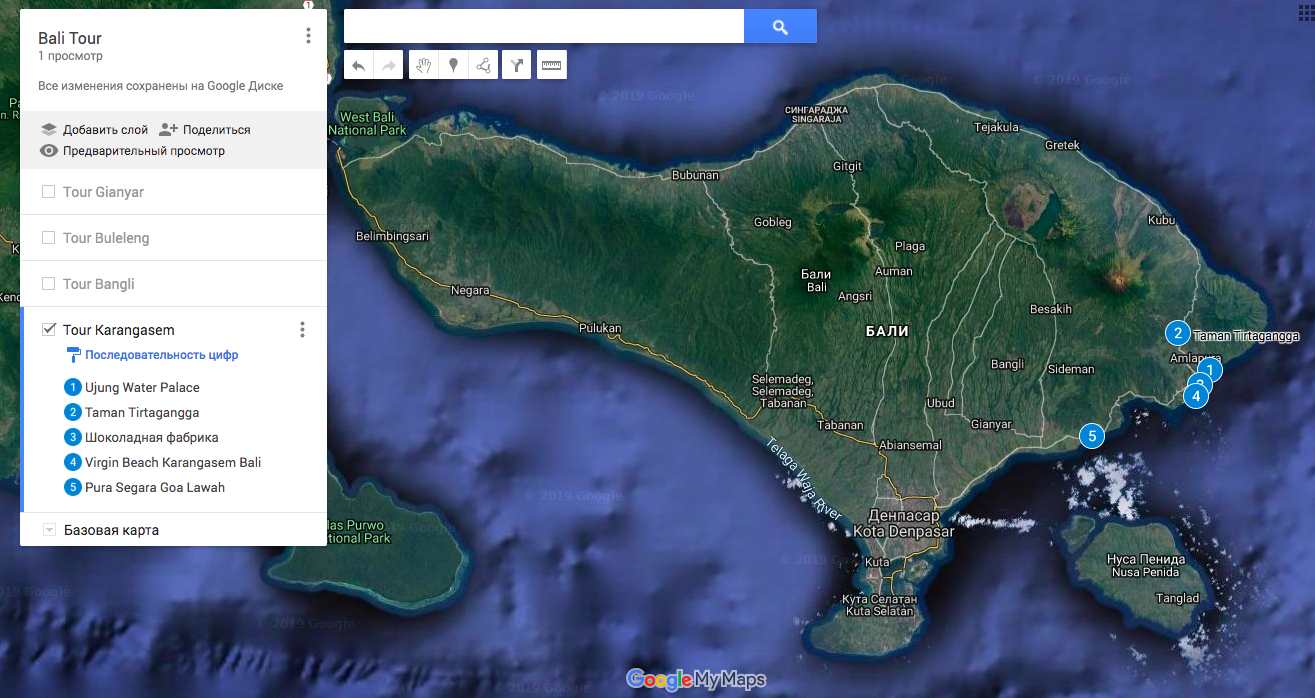Open Tour Karangasem layer options menu

click(x=302, y=330)
